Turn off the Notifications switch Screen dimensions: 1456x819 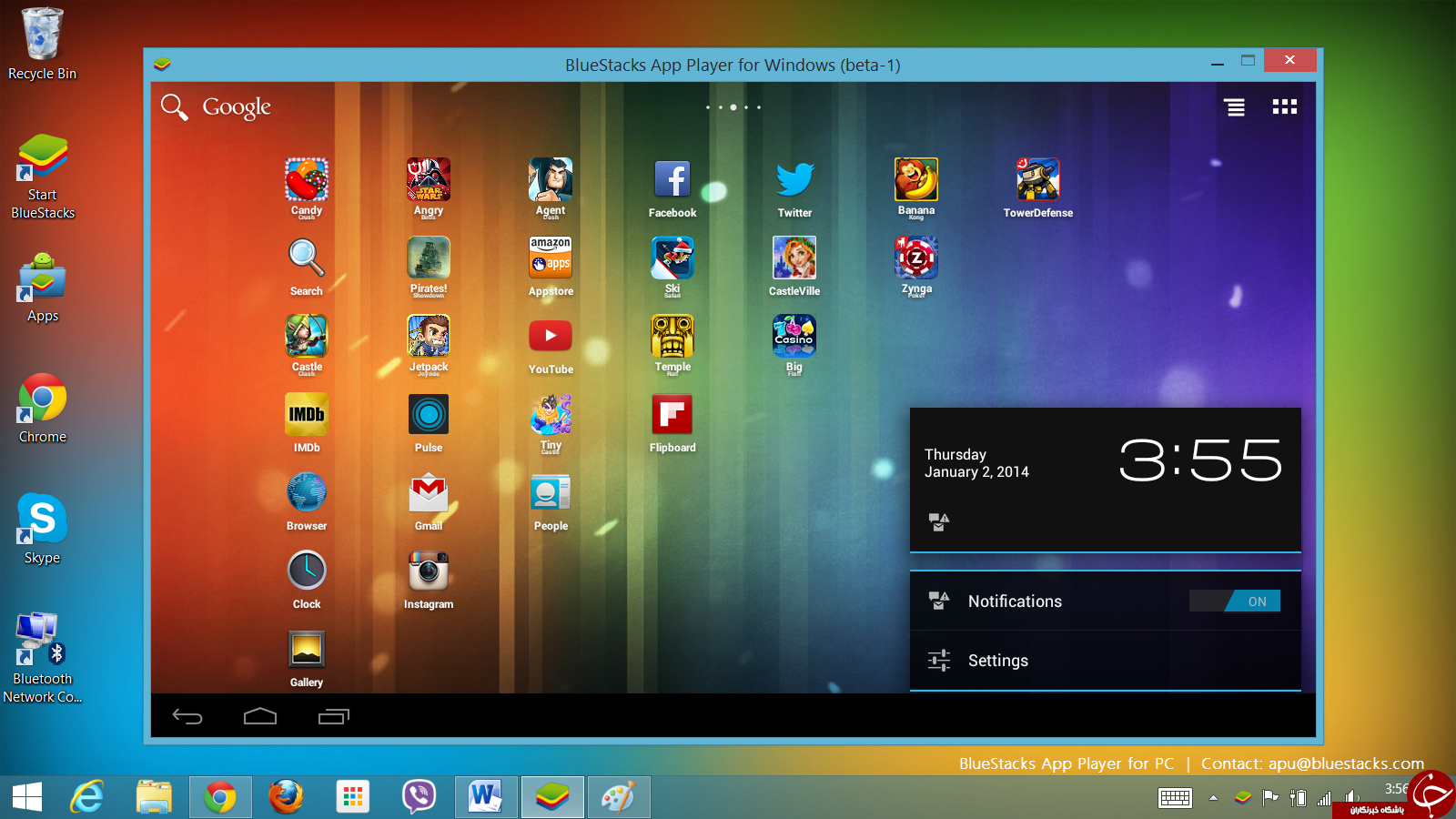click(x=1235, y=602)
